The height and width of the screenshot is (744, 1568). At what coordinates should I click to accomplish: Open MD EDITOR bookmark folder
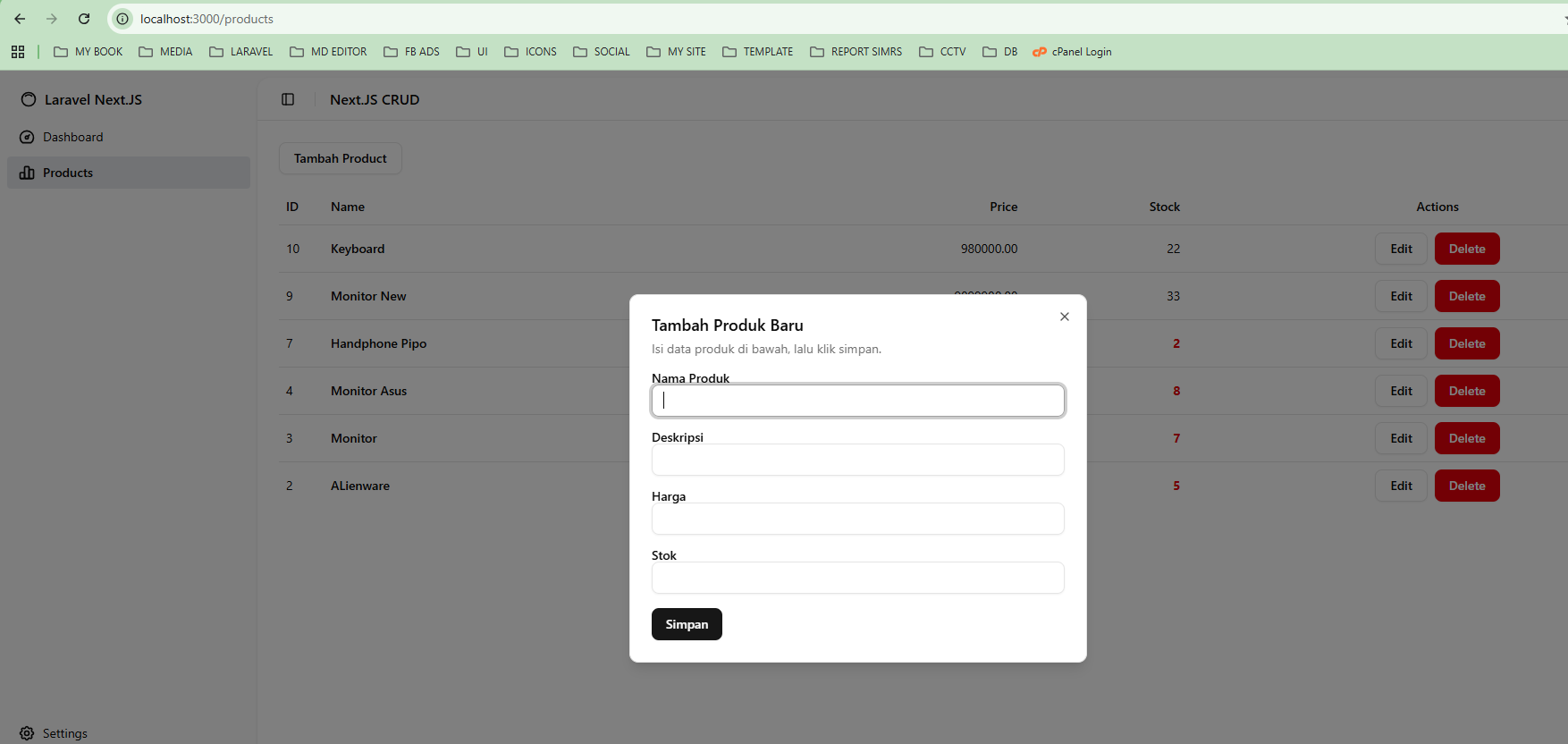(x=328, y=52)
